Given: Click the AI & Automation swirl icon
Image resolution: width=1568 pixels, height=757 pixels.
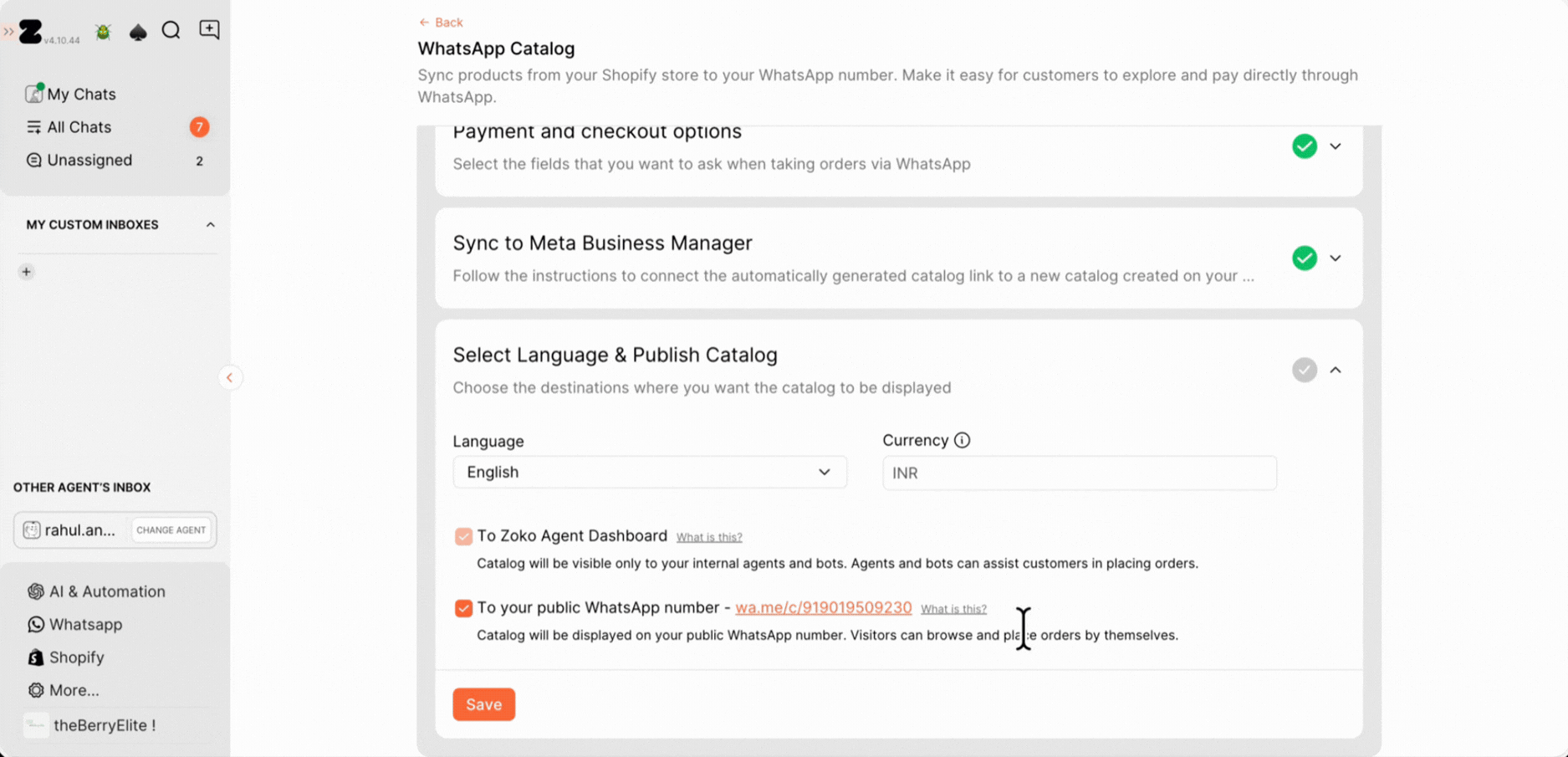Looking at the screenshot, I should pyautogui.click(x=36, y=591).
